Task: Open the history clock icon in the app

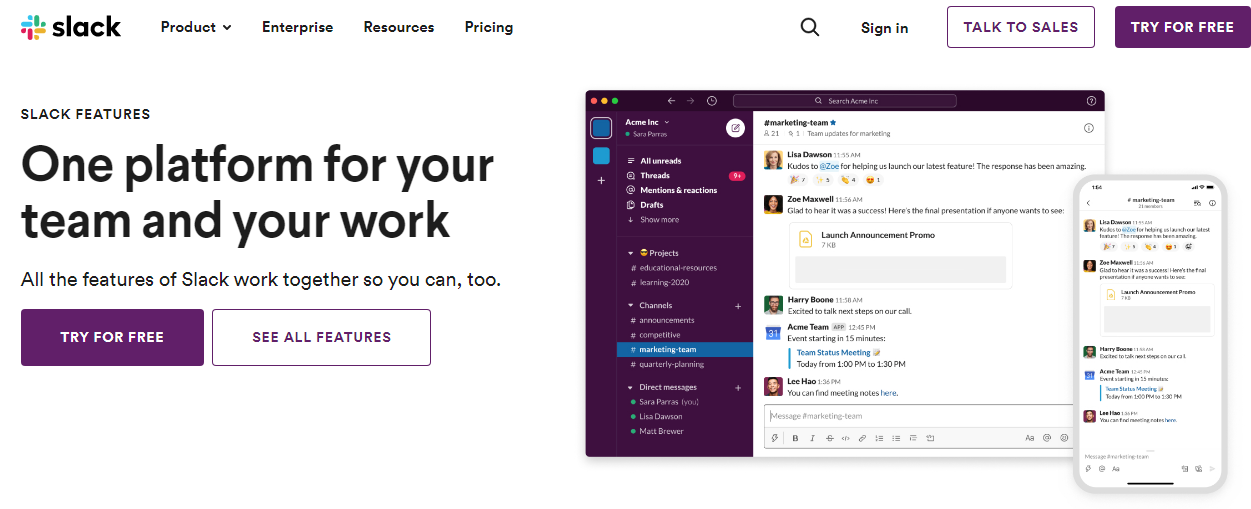Action: pos(711,101)
